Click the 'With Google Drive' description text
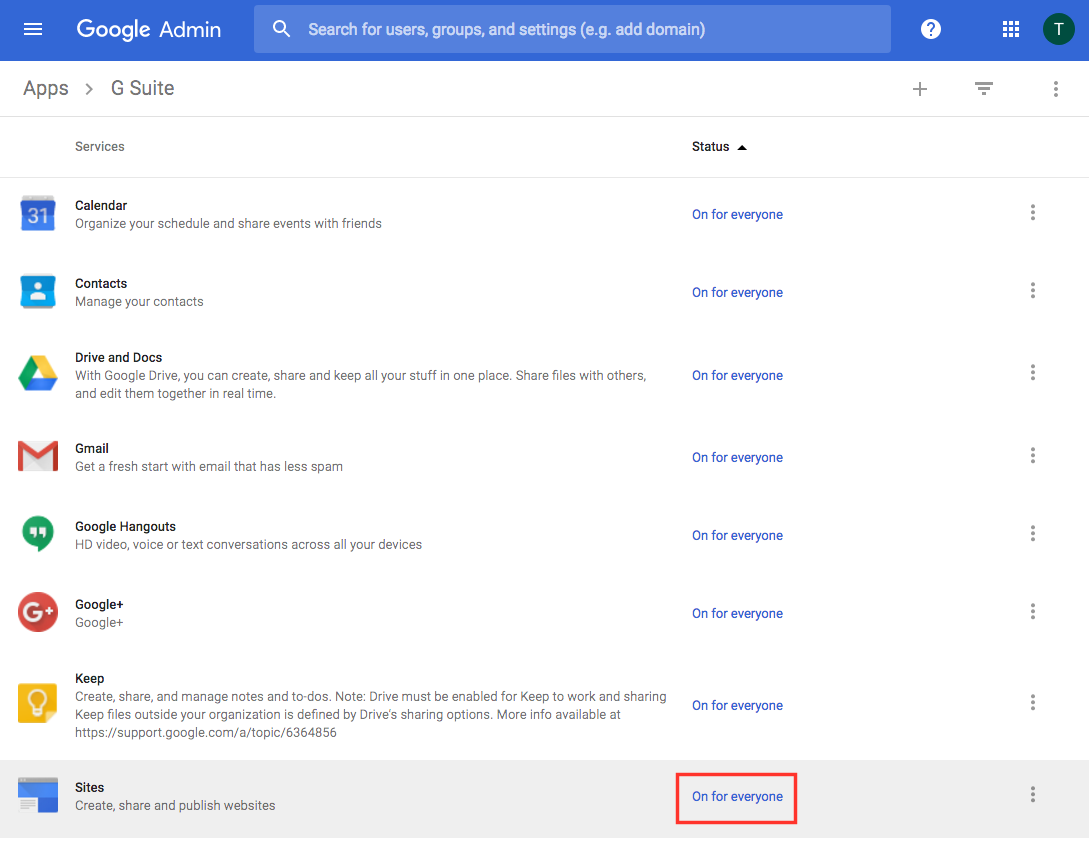This screenshot has width=1089, height=849. coord(360,384)
